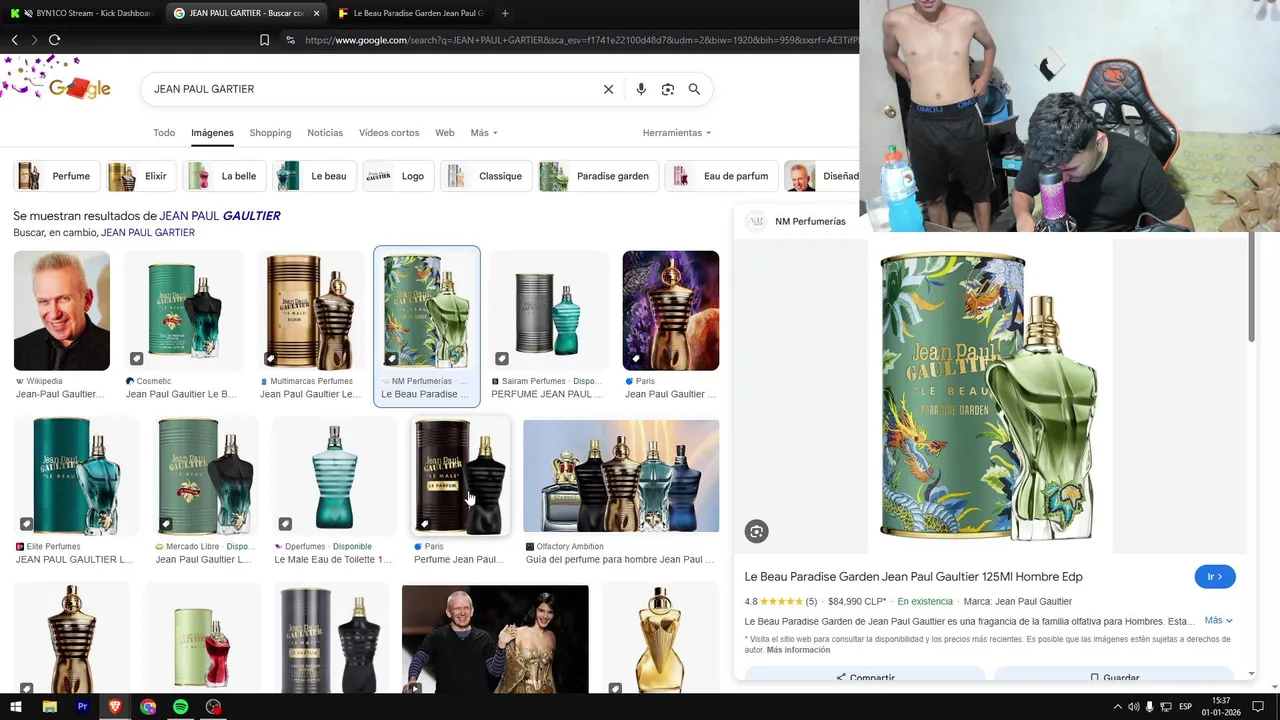Expand the Más filters dropdown
1280x720 pixels.
coord(484,133)
